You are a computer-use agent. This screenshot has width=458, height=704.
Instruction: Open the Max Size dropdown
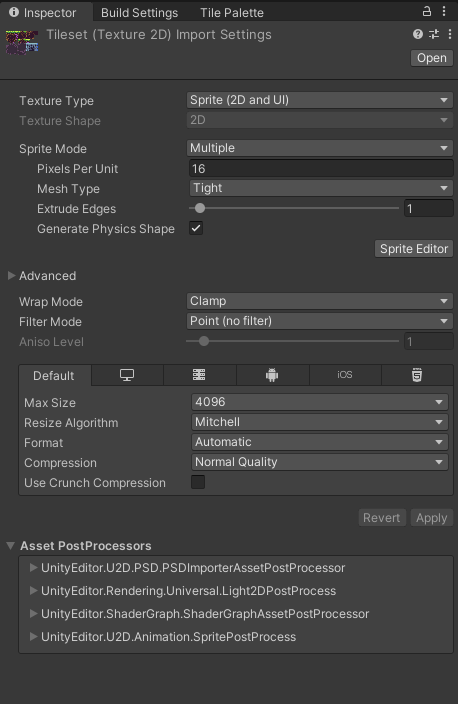[320, 402]
